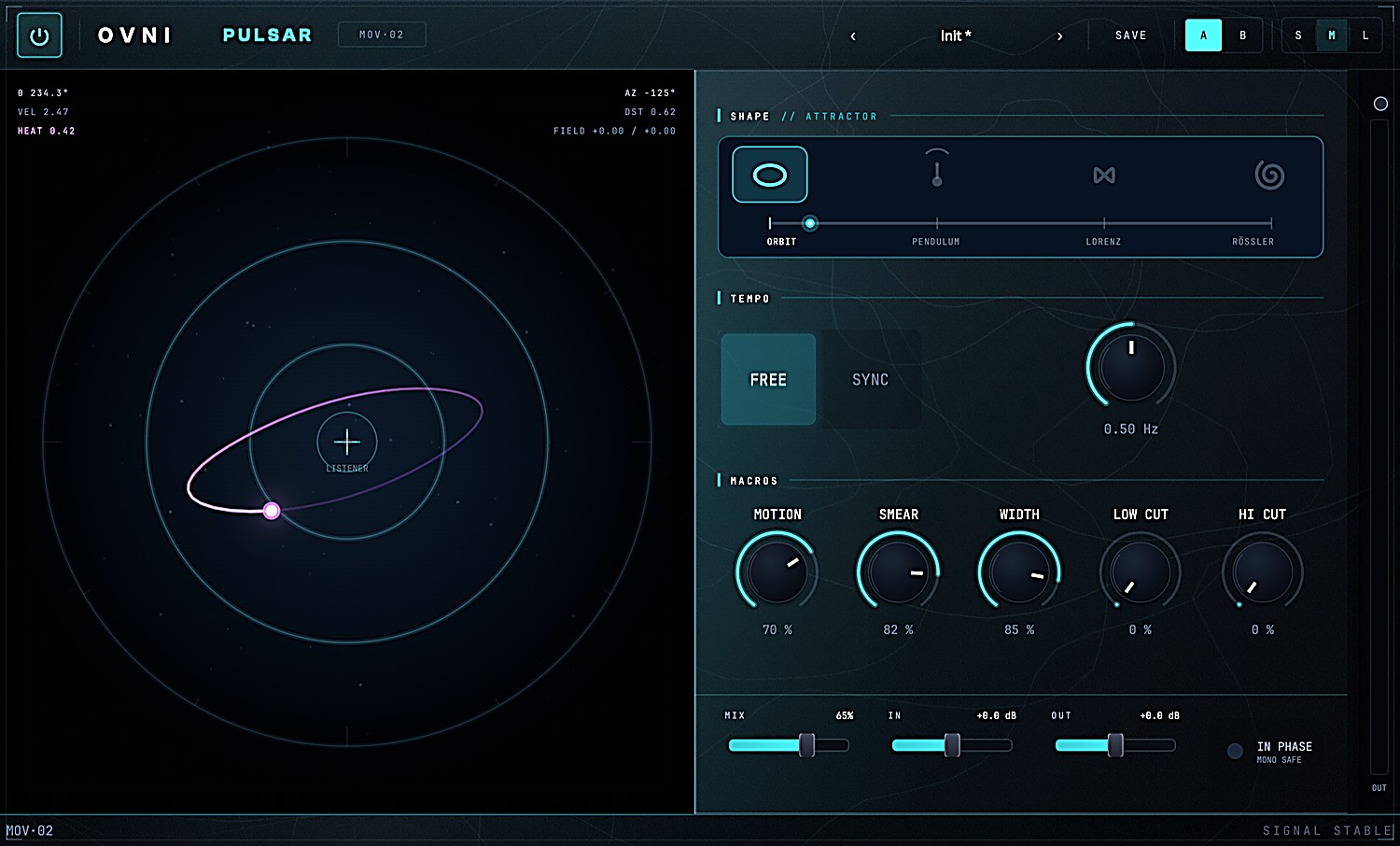This screenshot has height=846, width=1400.
Task: Select the Pendulum attractor shape icon
Action: tap(937, 168)
